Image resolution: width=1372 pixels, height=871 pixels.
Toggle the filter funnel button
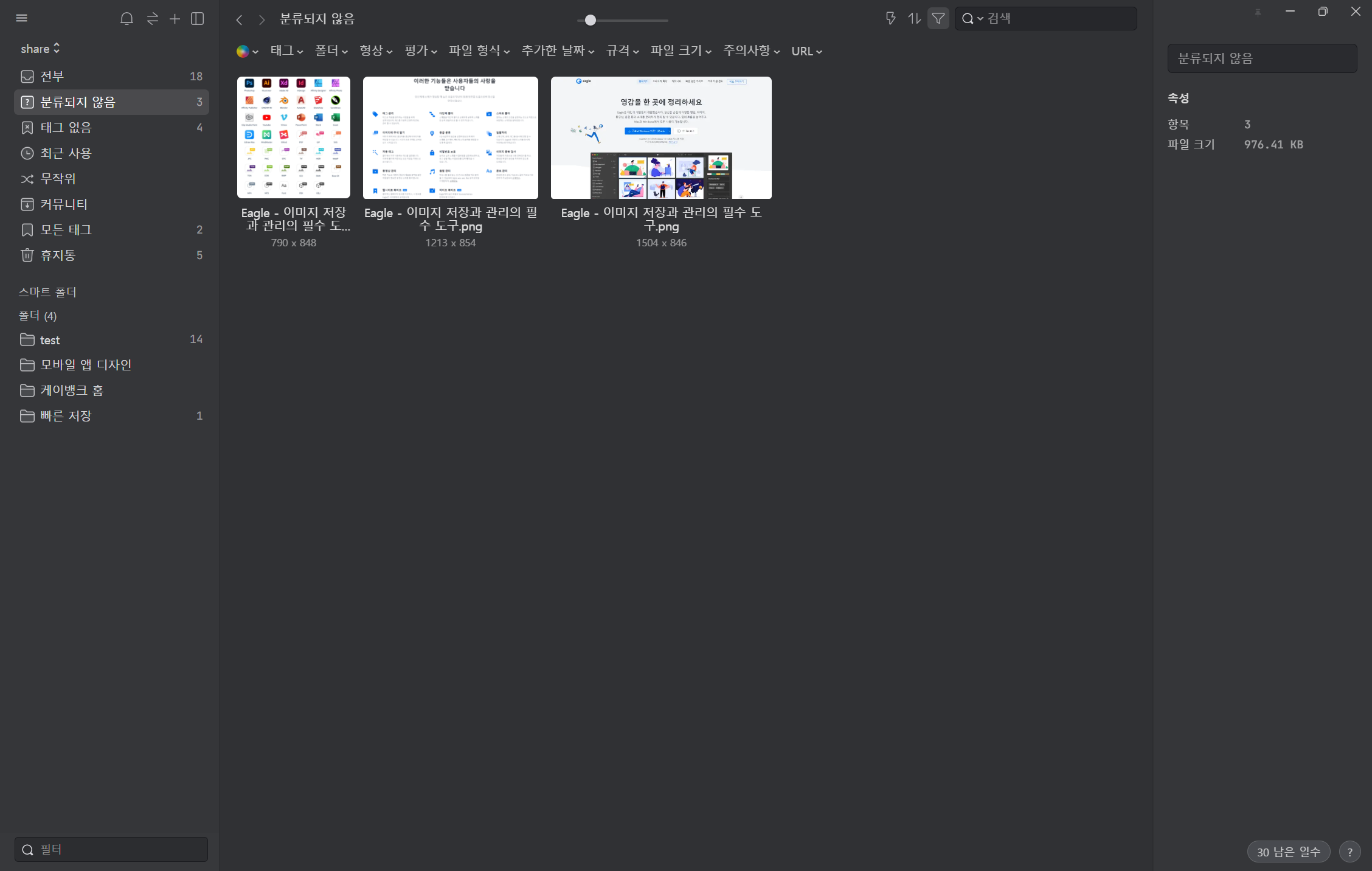pos(938,19)
